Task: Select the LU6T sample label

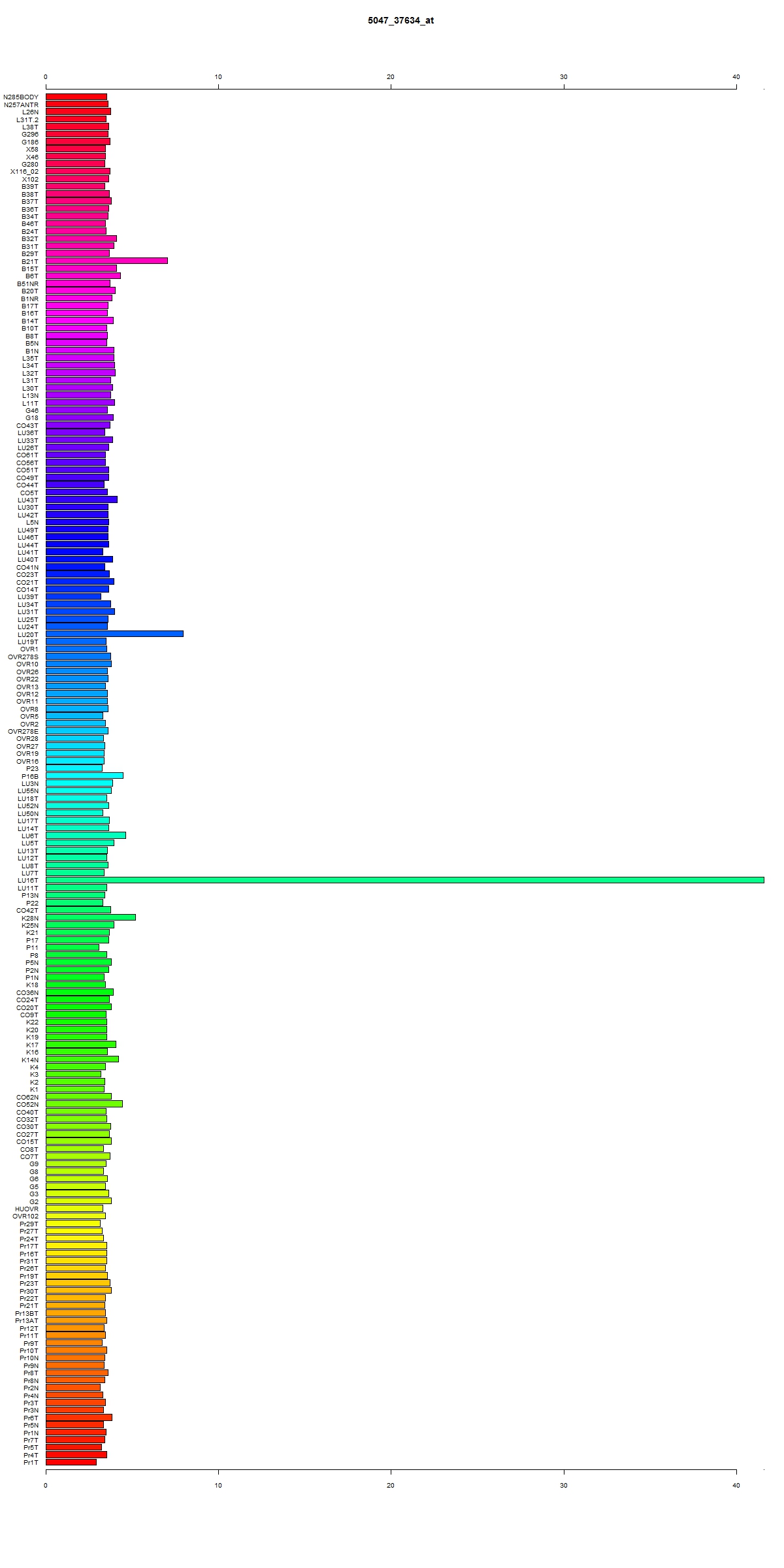Action: coord(30,836)
